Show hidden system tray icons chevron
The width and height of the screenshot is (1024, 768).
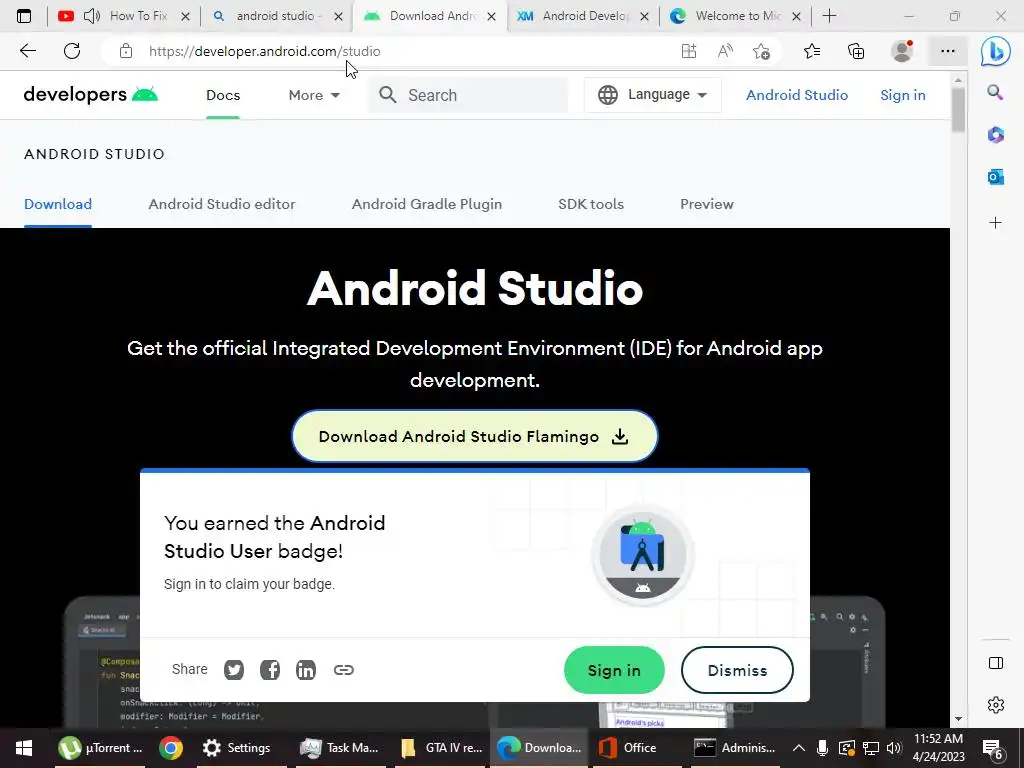pos(799,748)
